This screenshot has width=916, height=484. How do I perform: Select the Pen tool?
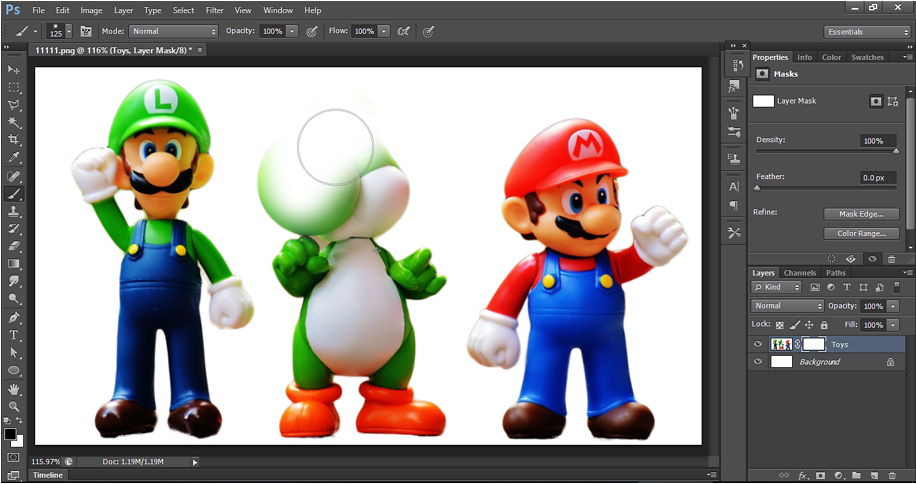[x=13, y=318]
